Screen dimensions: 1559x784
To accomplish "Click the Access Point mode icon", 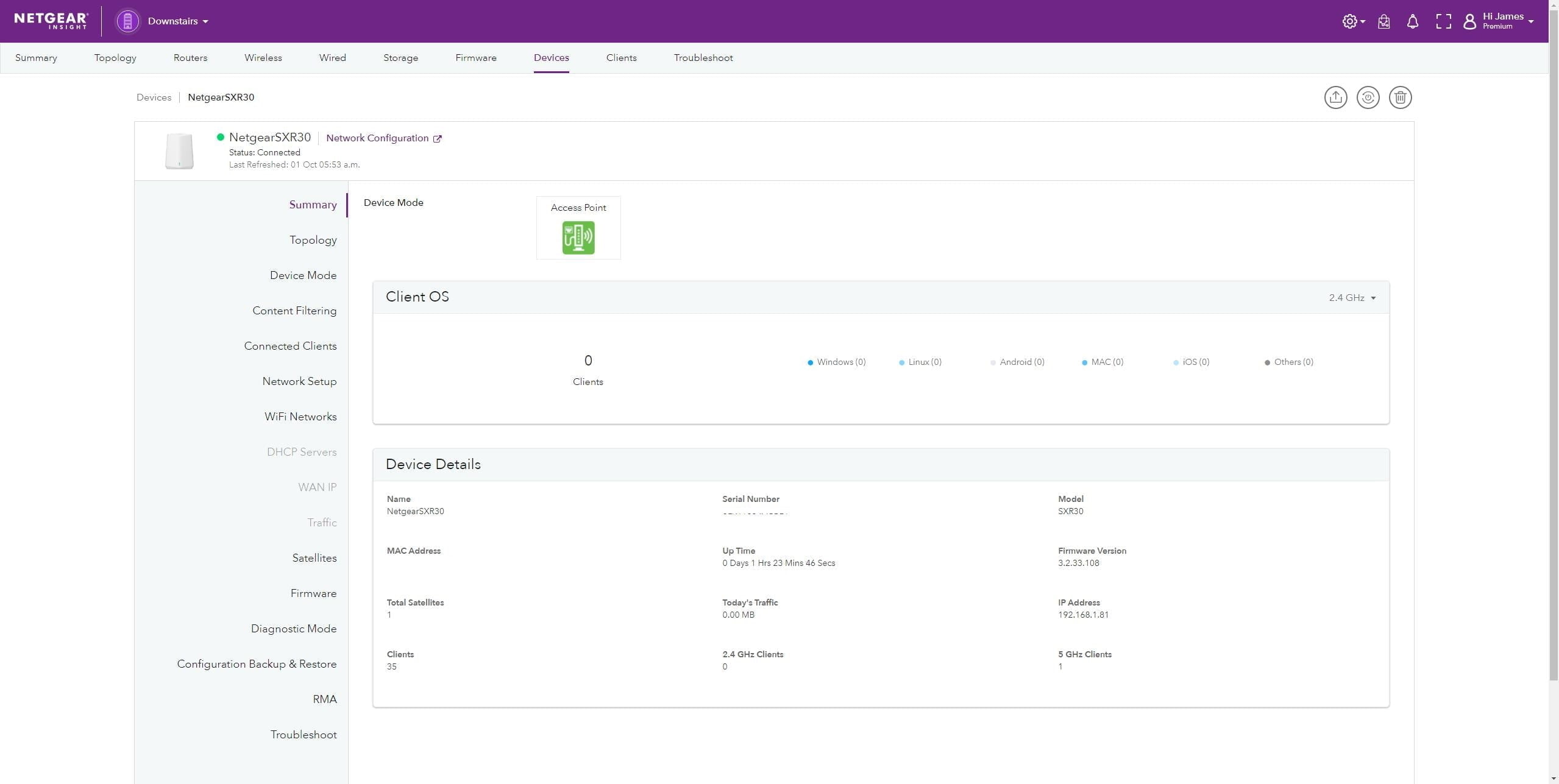I will (578, 238).
